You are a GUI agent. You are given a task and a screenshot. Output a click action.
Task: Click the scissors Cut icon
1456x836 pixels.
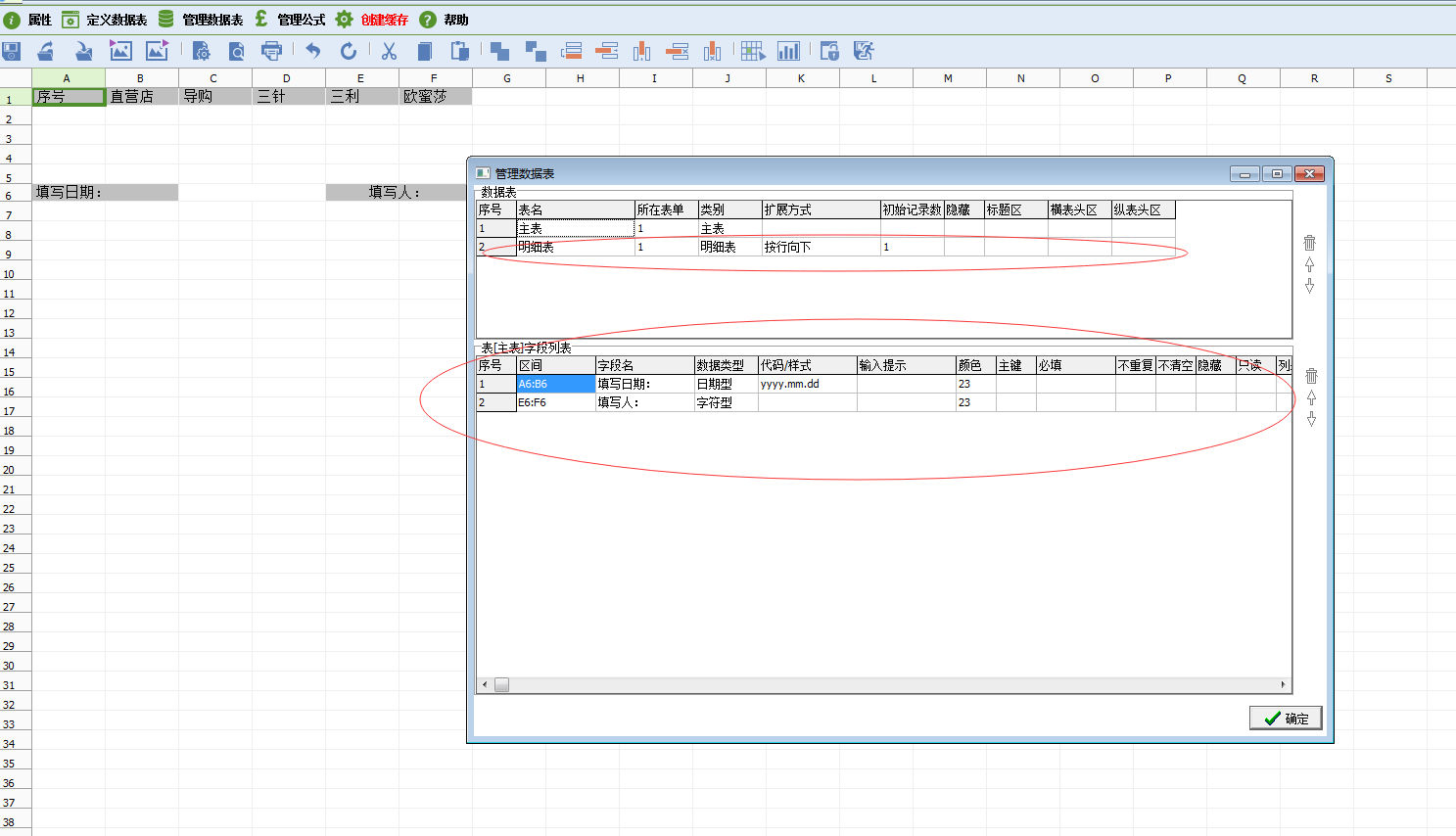coord(389,51)
